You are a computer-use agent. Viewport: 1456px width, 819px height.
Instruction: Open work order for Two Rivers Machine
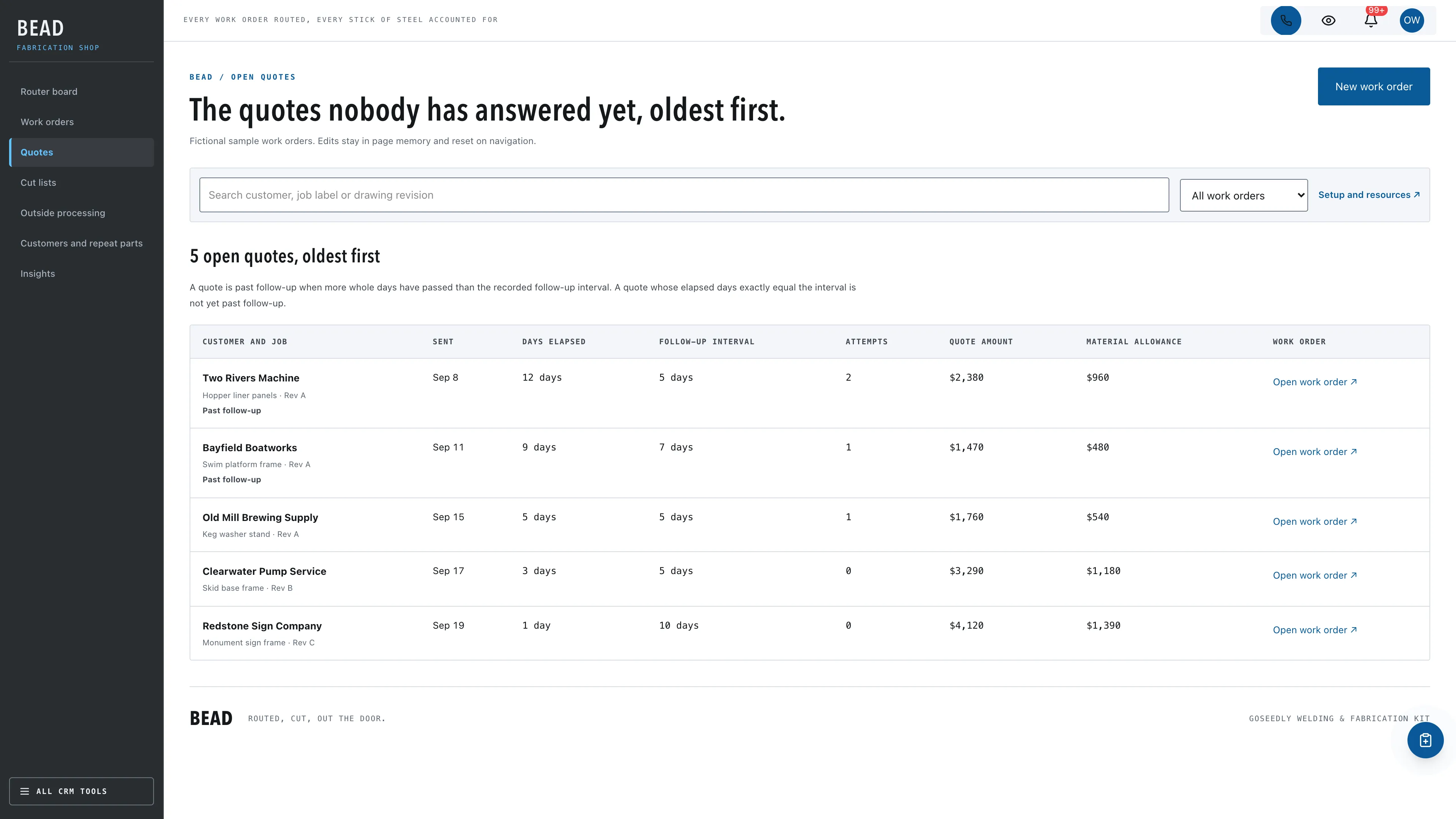click(x=1314, y=382)
